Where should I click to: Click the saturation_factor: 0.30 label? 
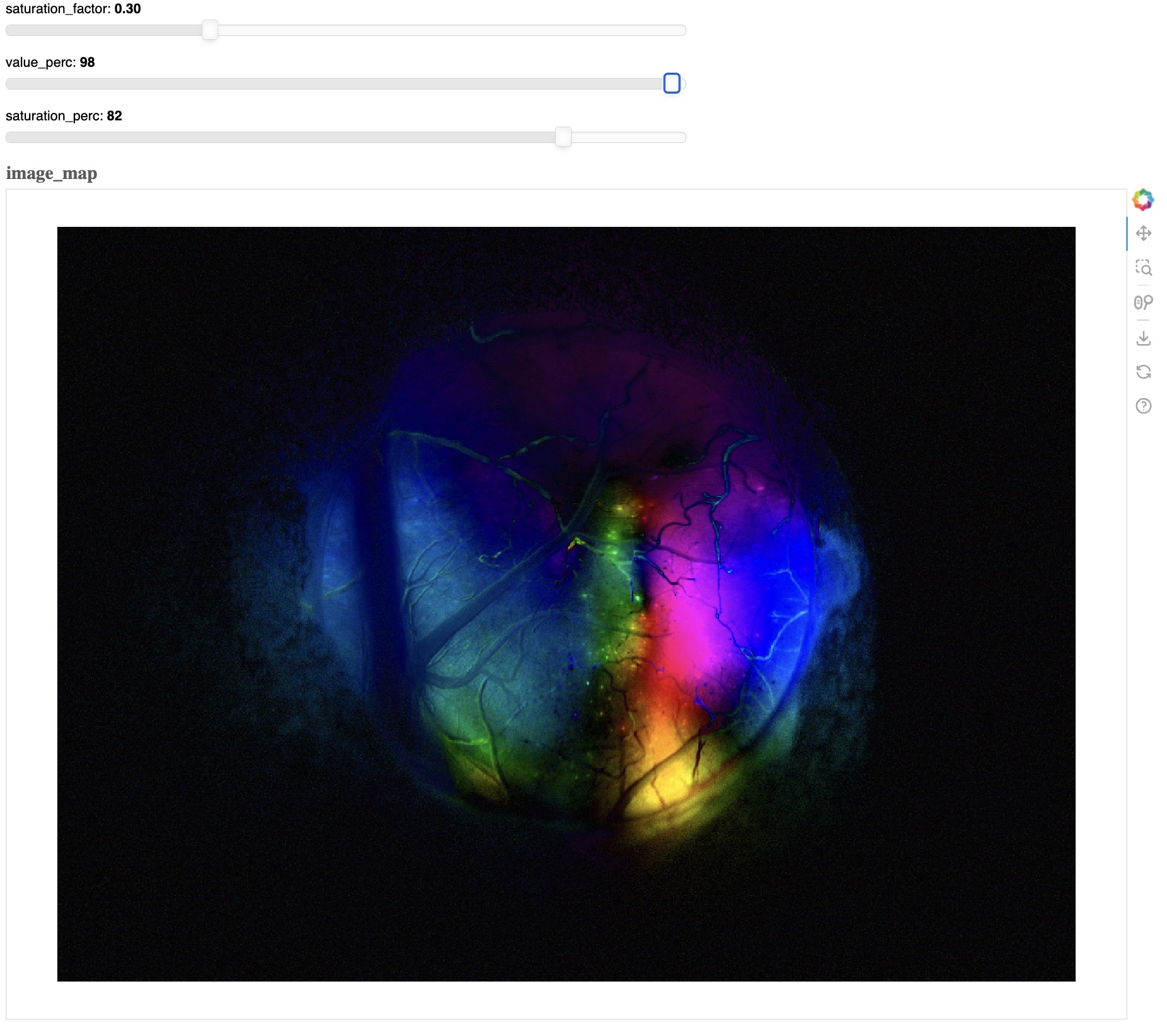(x=73, y=9)
